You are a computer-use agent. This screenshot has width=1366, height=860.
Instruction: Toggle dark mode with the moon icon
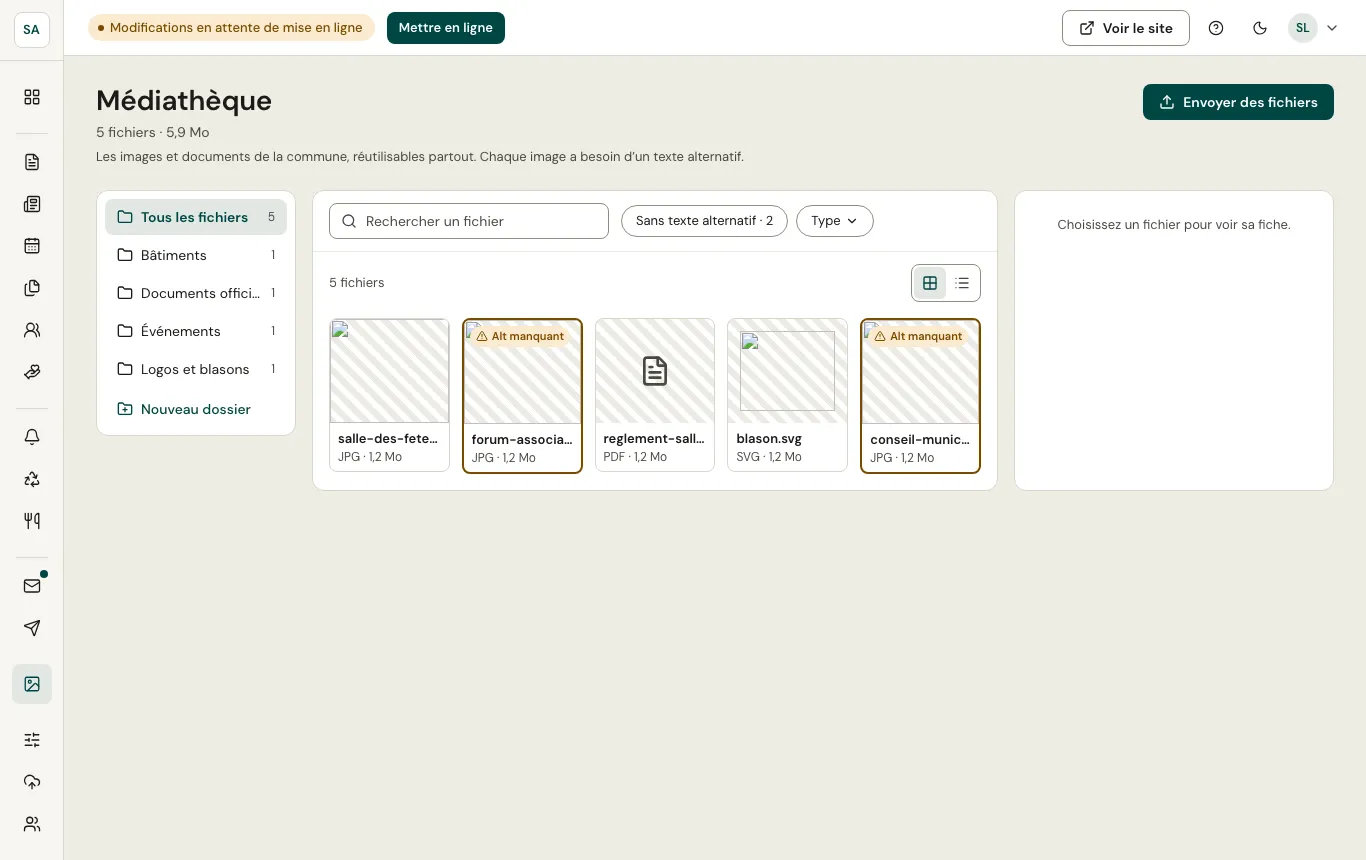(1260, 28)
